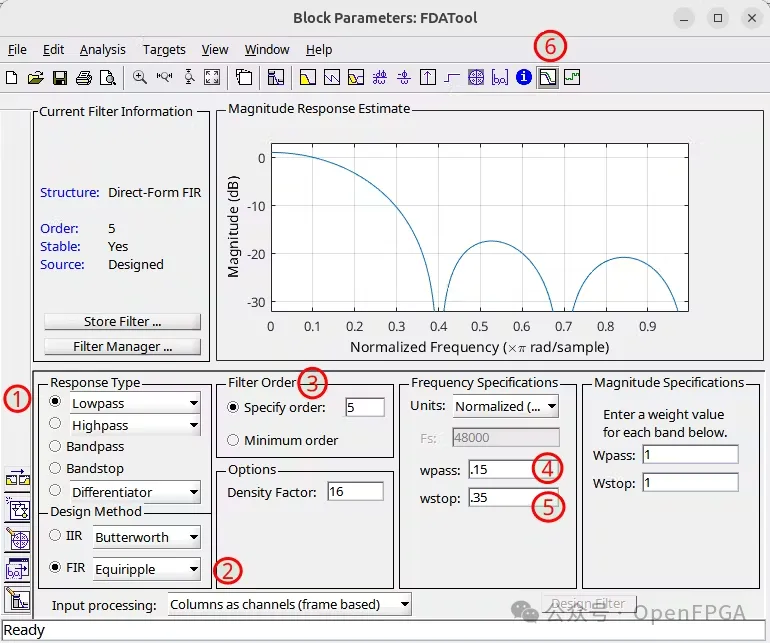Show Pole/Zero plot toolbar icon
The width and height of the screenshot is (770, 643).
point(476,78)
